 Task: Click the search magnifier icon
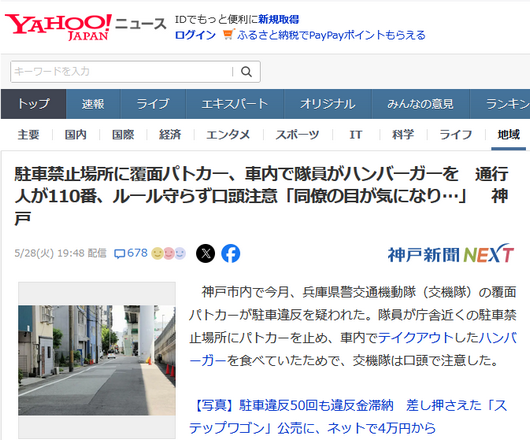246,72
